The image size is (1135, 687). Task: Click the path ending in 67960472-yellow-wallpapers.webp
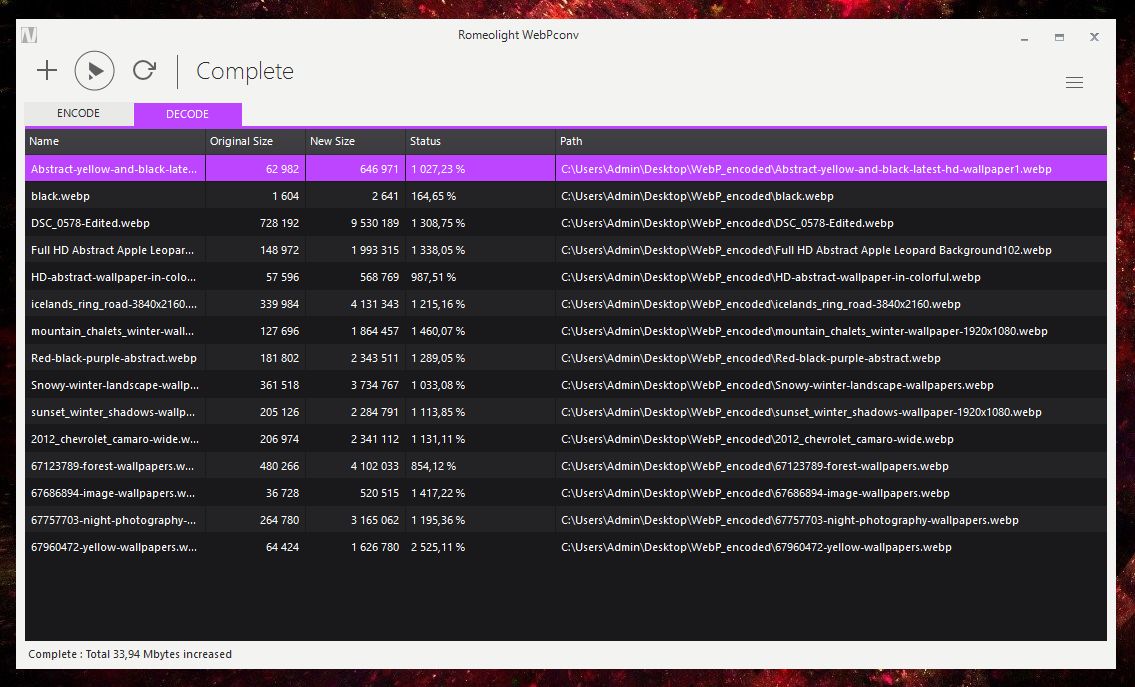(756, 547)
